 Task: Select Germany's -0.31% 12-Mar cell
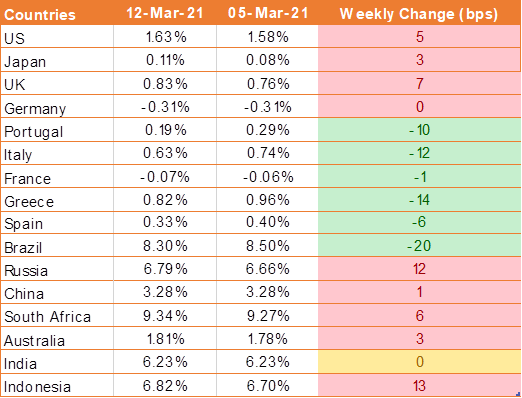165,107
